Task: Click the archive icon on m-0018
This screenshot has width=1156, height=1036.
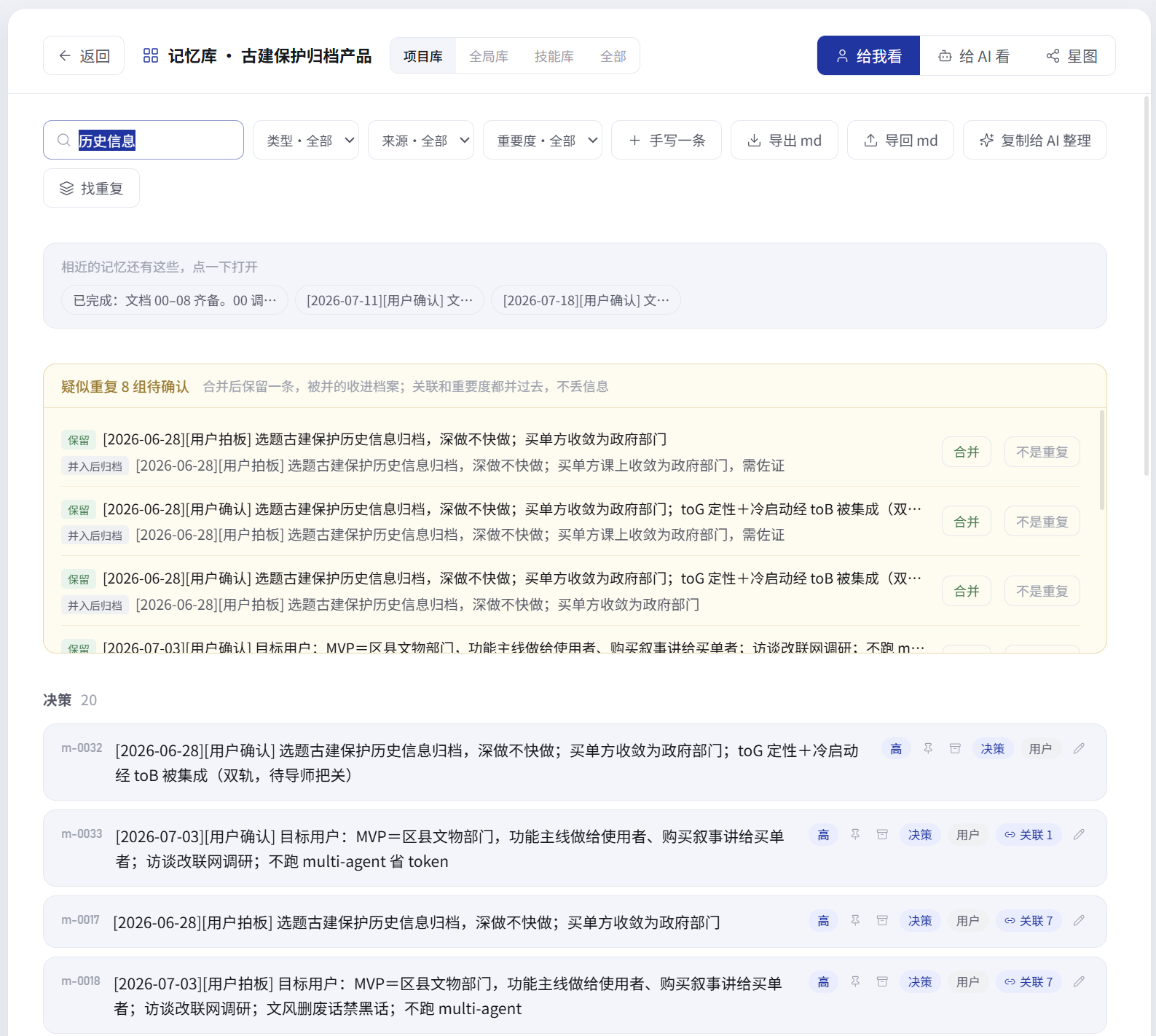Action: pos(882,982)
